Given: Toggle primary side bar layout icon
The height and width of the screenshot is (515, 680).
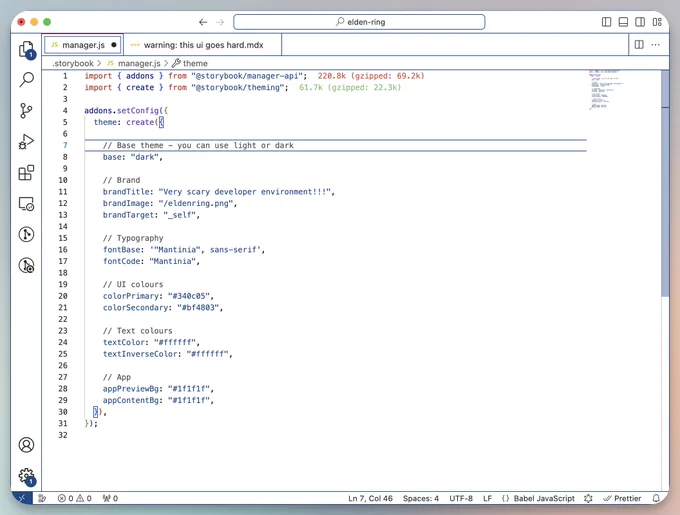Looking at the screenshot, I should pos(607,22).
